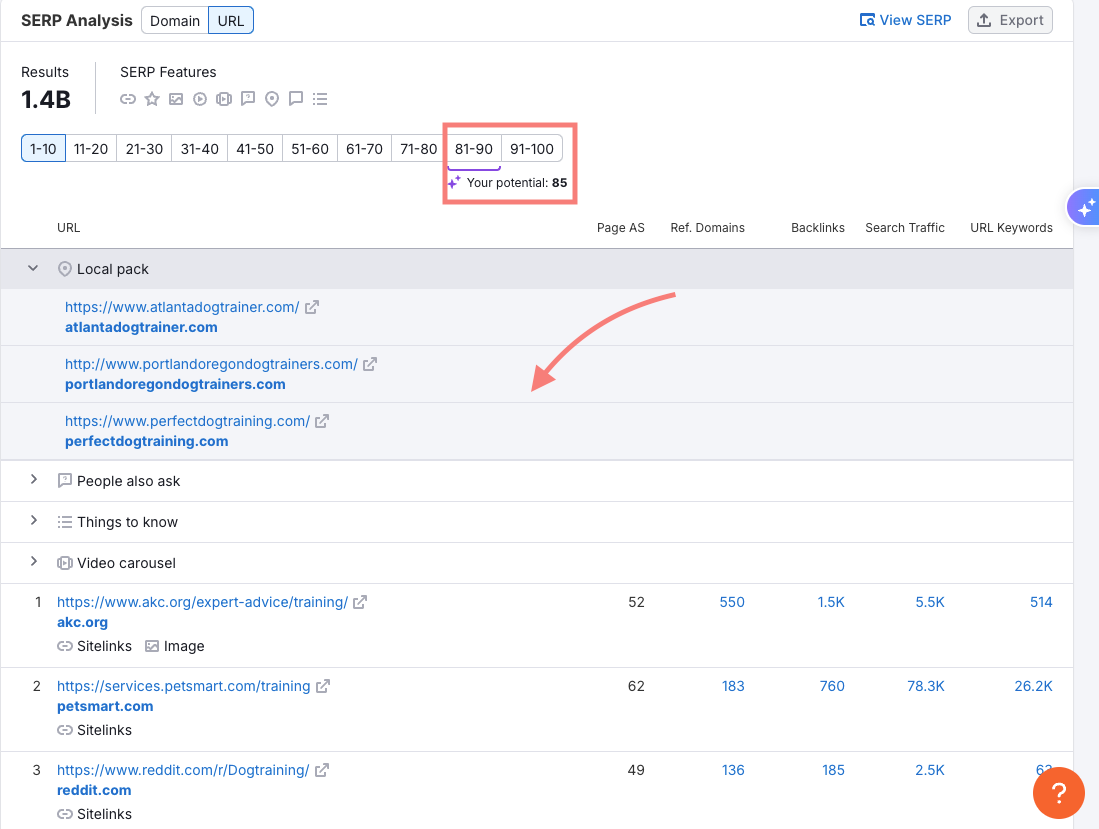
Task: Select the Sitelinks SERP feature icon
Action: click(x=129, y=98)
